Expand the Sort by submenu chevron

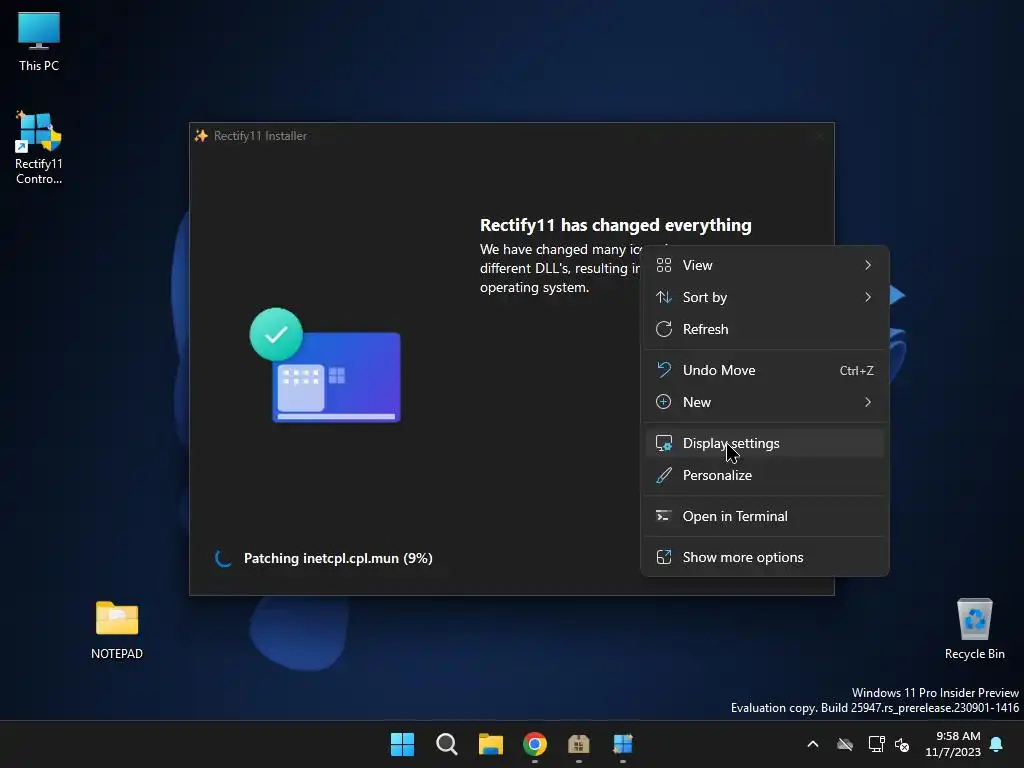click(868, 297)
